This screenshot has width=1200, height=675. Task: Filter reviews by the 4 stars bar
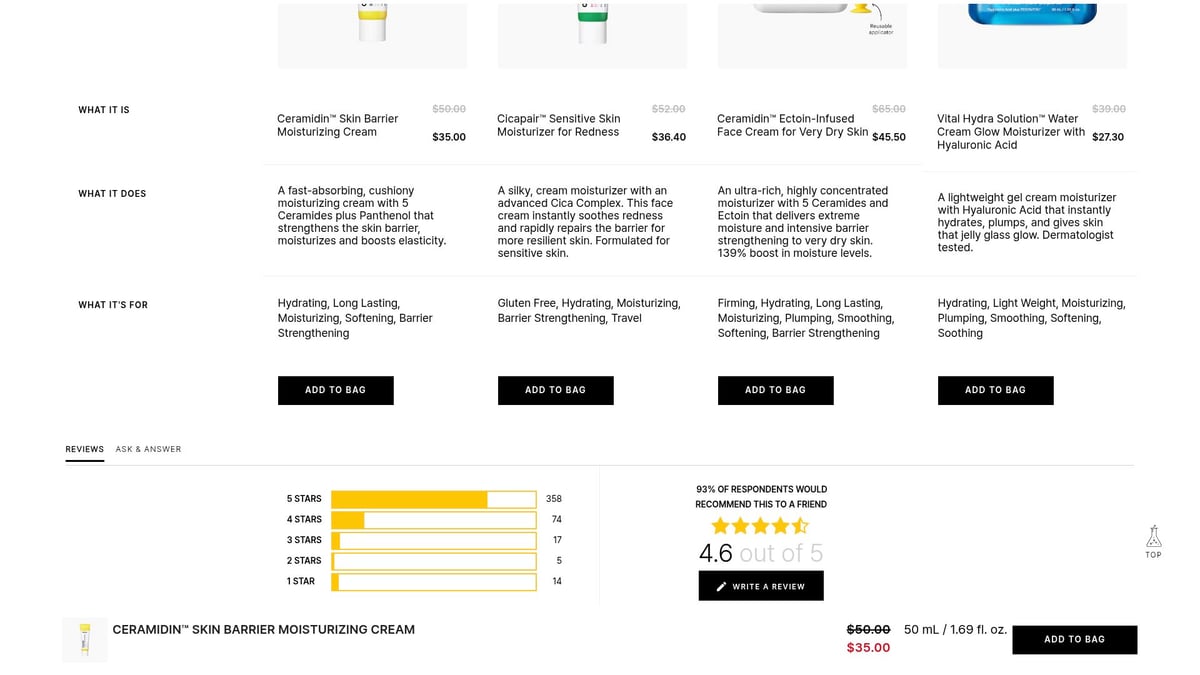tap(433, 520)
